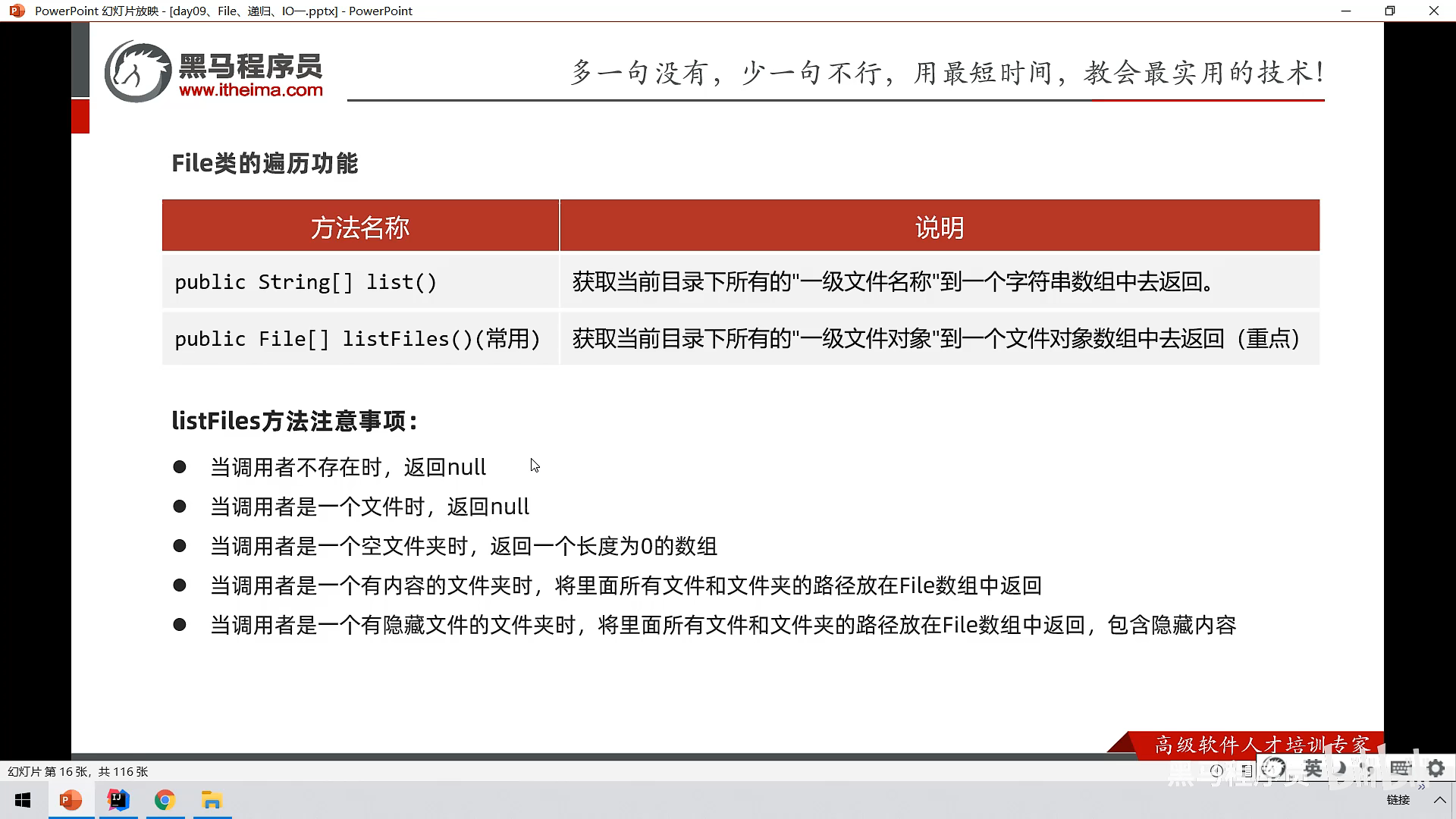Click the 链接 taskbar toolbar label
1456x819 pixels.
click(1398, 800)
